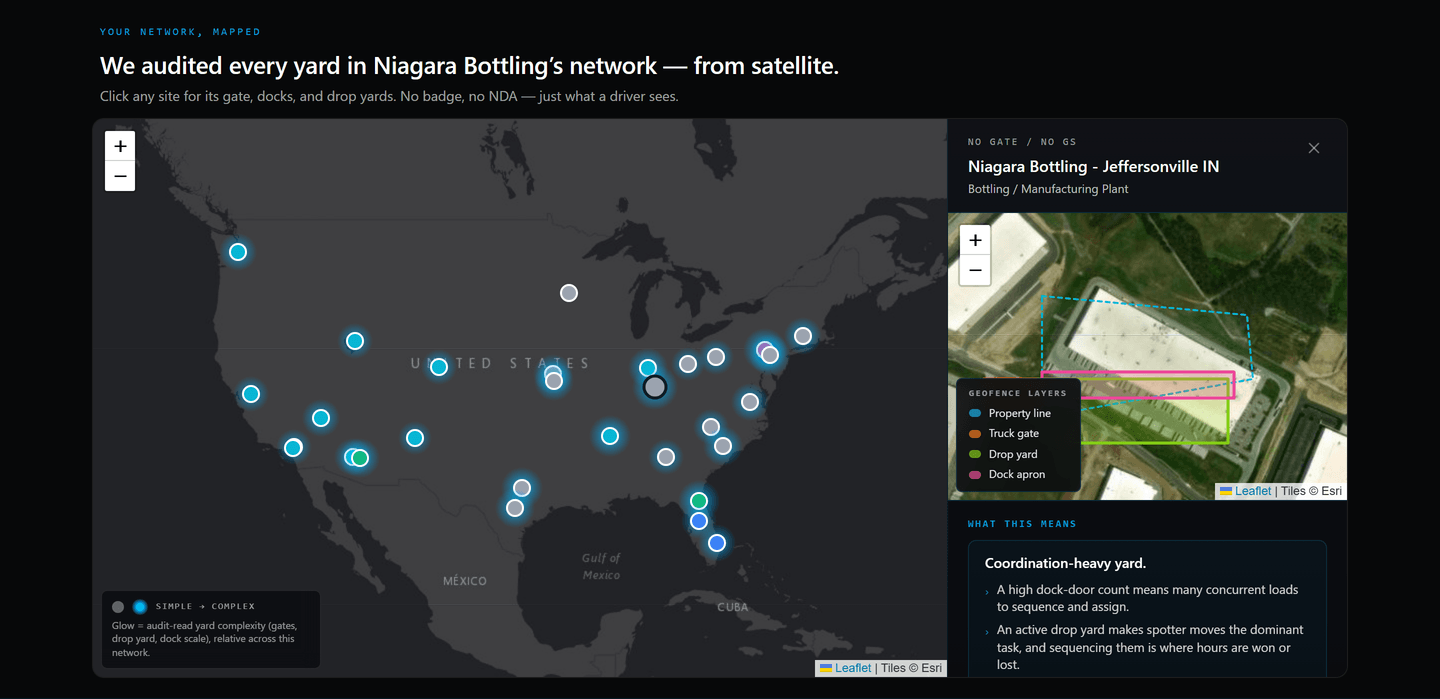Viewport: 1440px width, 699px height.
Task: Select the gray marker in Missouri
Action: [554, 381]
